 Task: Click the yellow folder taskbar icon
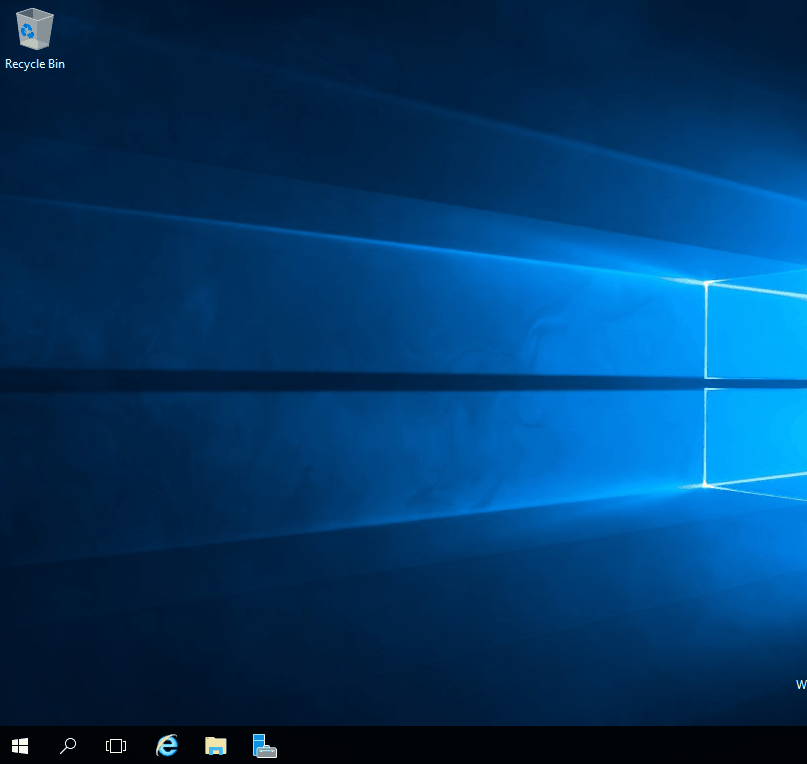(x=215, y=745)
